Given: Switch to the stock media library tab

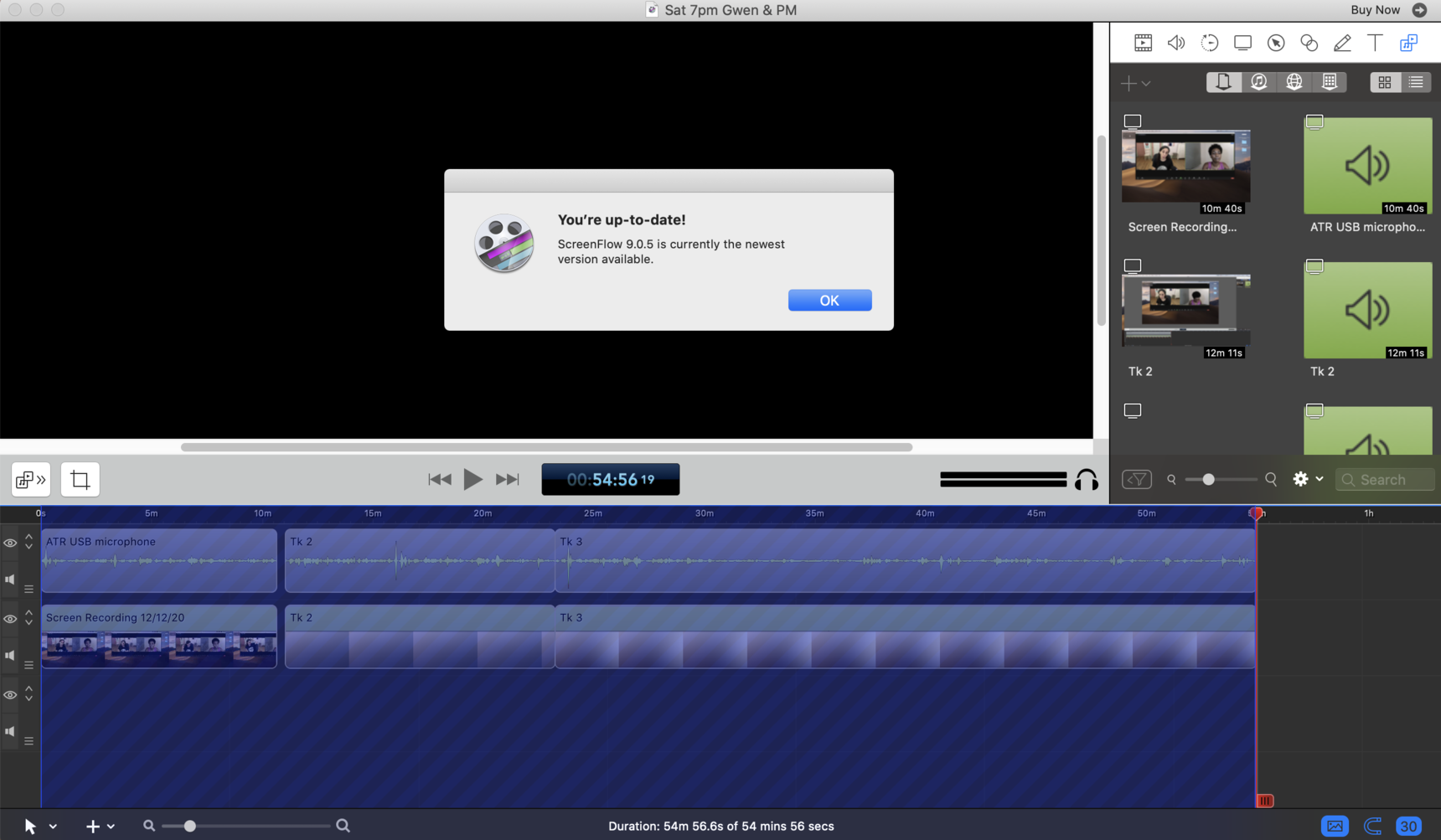Looking at the screenshot, I should pyautogui.click(x=1330, y=82).
